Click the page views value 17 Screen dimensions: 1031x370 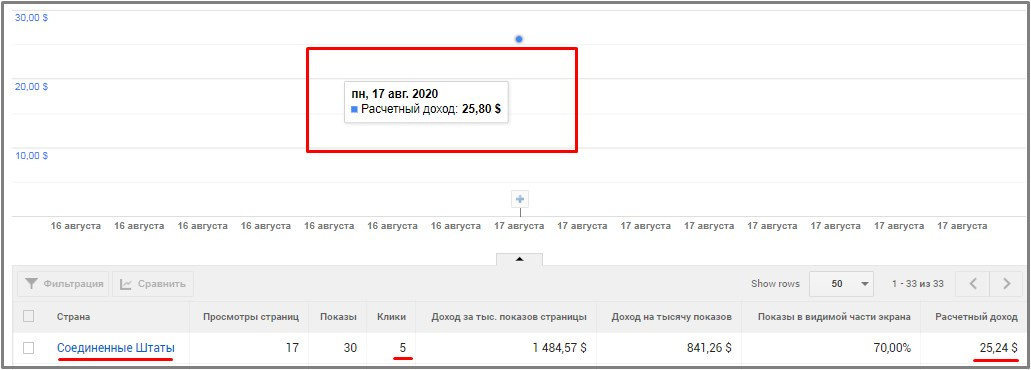pyautogui.click(x=293, y=348)
